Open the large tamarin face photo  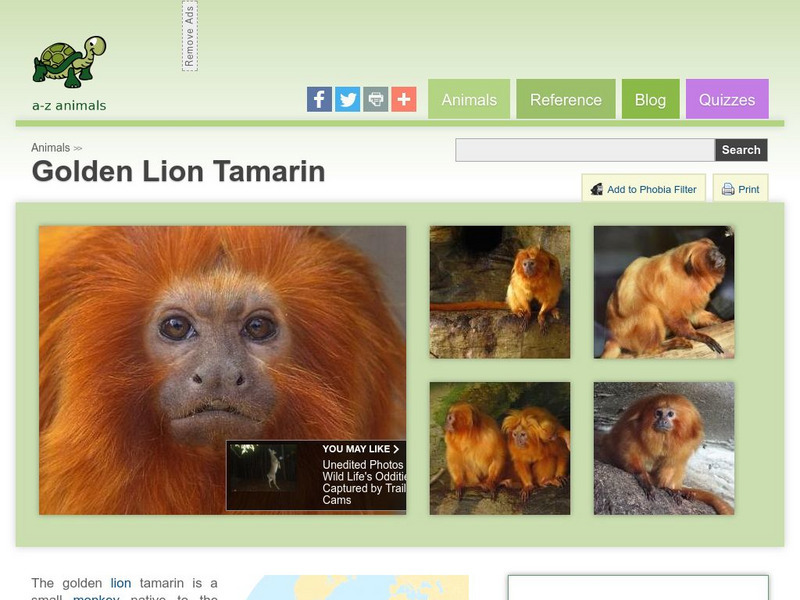pos(222,370)
